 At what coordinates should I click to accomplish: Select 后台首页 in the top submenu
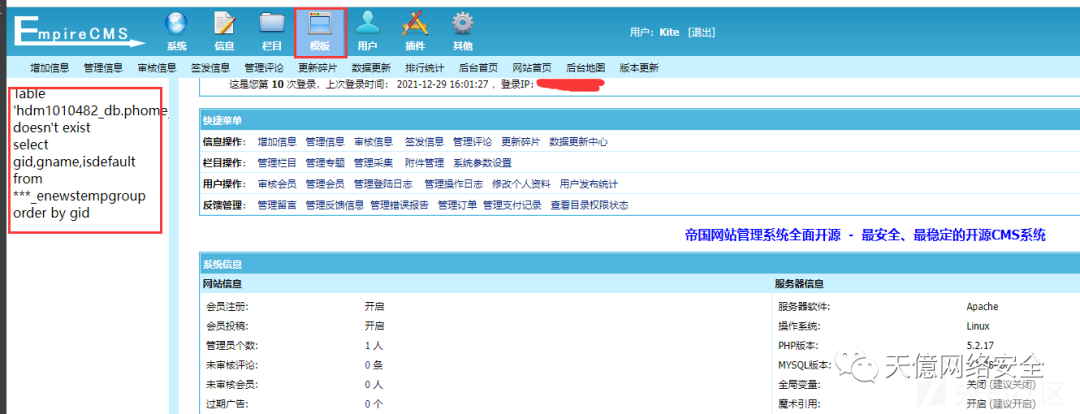479,68
